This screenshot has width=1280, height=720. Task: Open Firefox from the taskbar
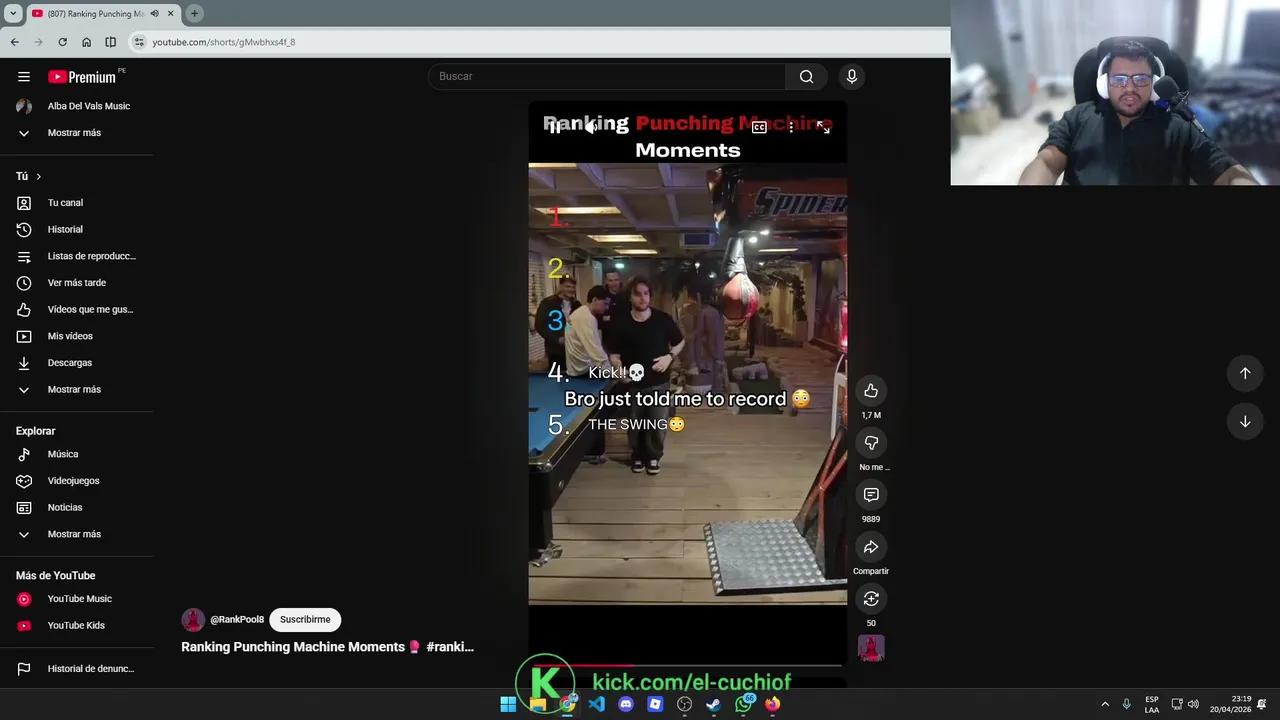tap(773, 704)
